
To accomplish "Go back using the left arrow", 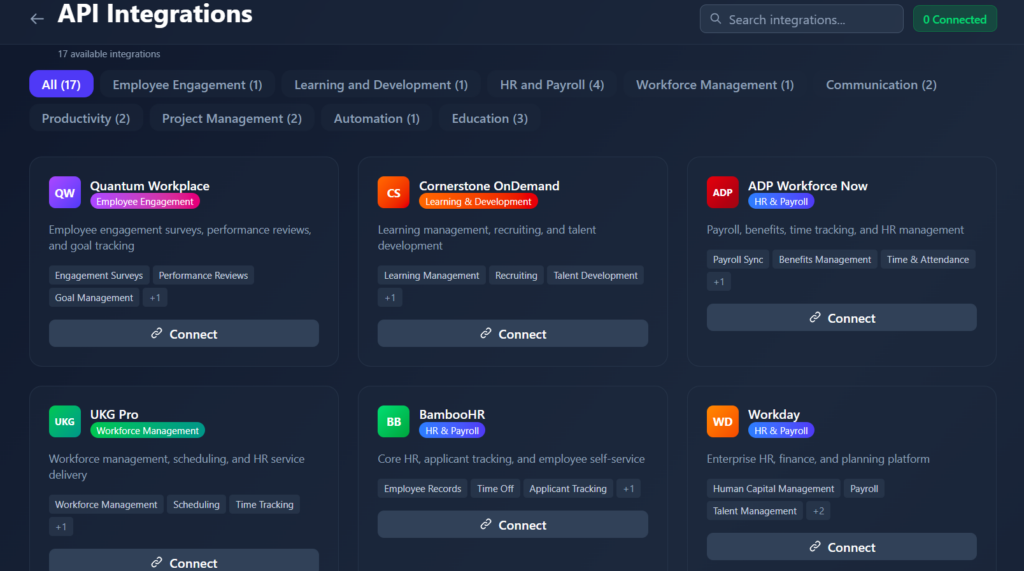I will [x=37, y=19].
